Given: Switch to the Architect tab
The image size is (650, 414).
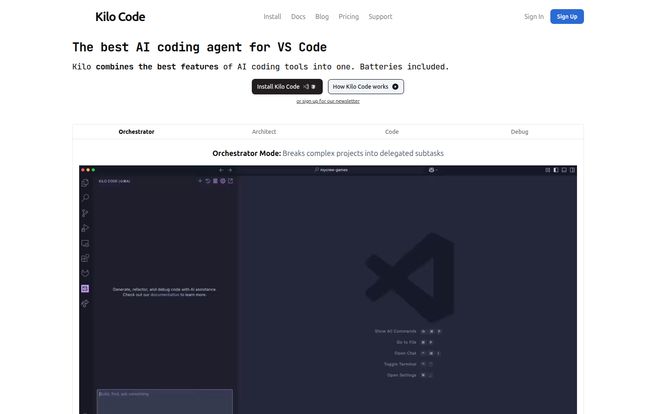Looking at the screenshot, I should pos(264,132).
